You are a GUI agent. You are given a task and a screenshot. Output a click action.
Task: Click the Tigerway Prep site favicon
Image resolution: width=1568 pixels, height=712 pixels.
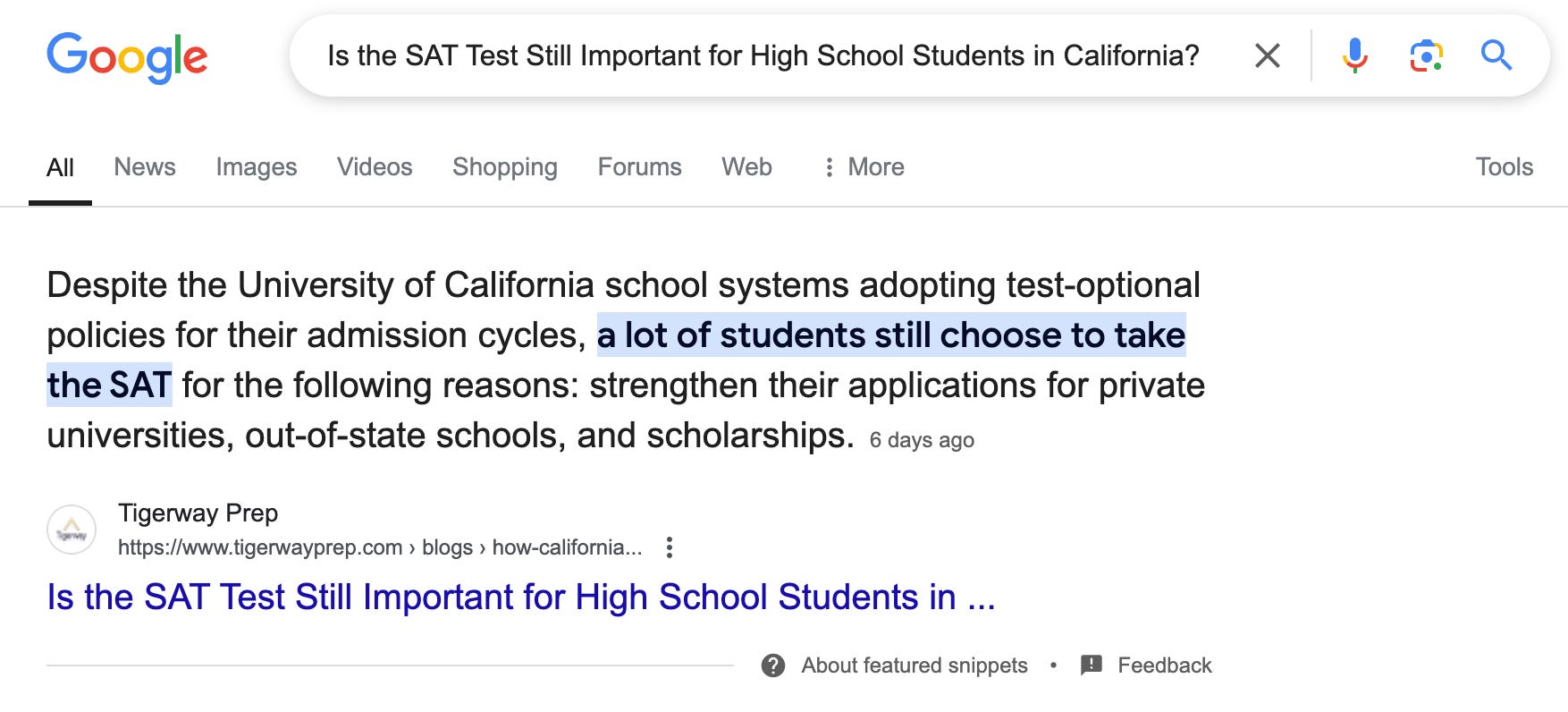click(x=72, y=530)
